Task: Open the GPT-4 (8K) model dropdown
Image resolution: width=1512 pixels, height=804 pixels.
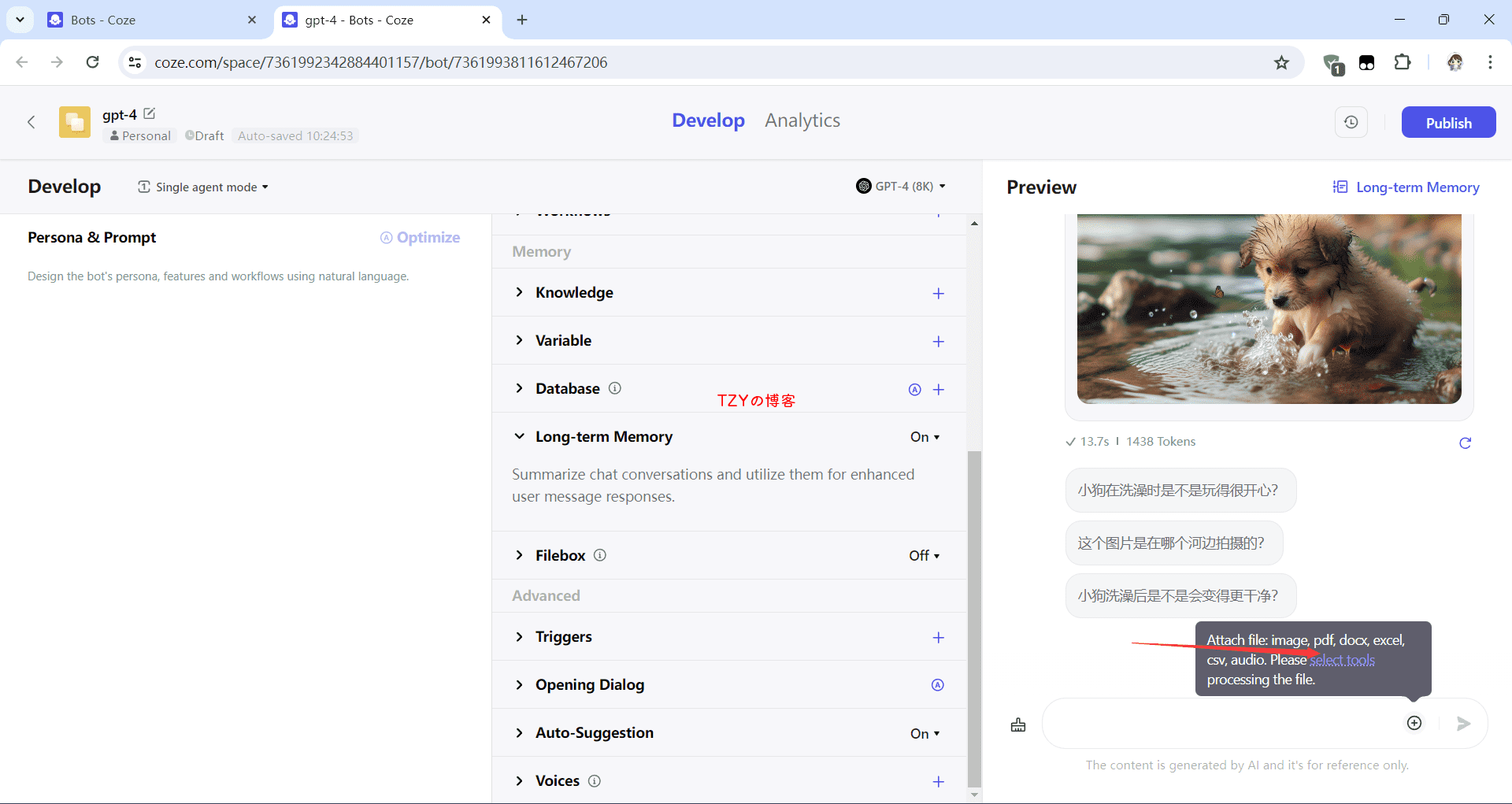Action: (x=901, y=187)
